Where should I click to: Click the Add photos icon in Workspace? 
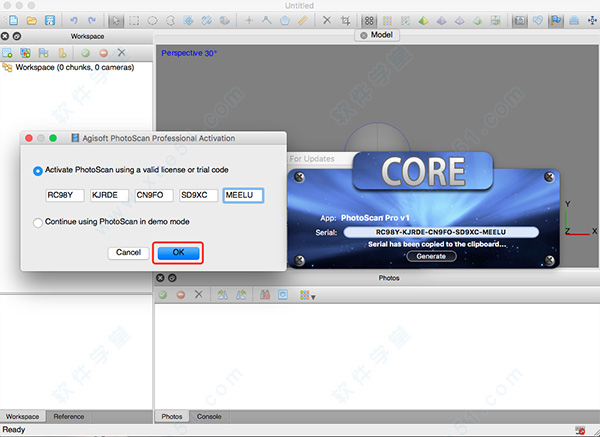26,53
